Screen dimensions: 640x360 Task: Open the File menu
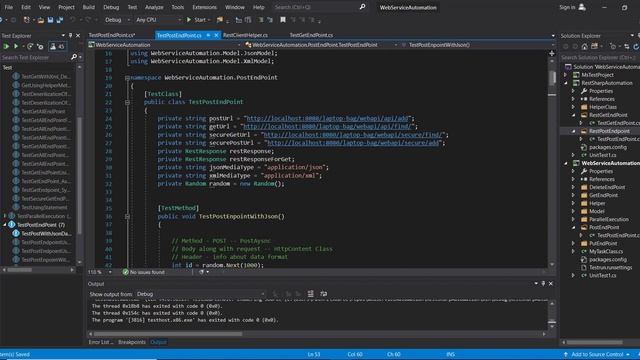pyautogui.click(x=9, y=7)
